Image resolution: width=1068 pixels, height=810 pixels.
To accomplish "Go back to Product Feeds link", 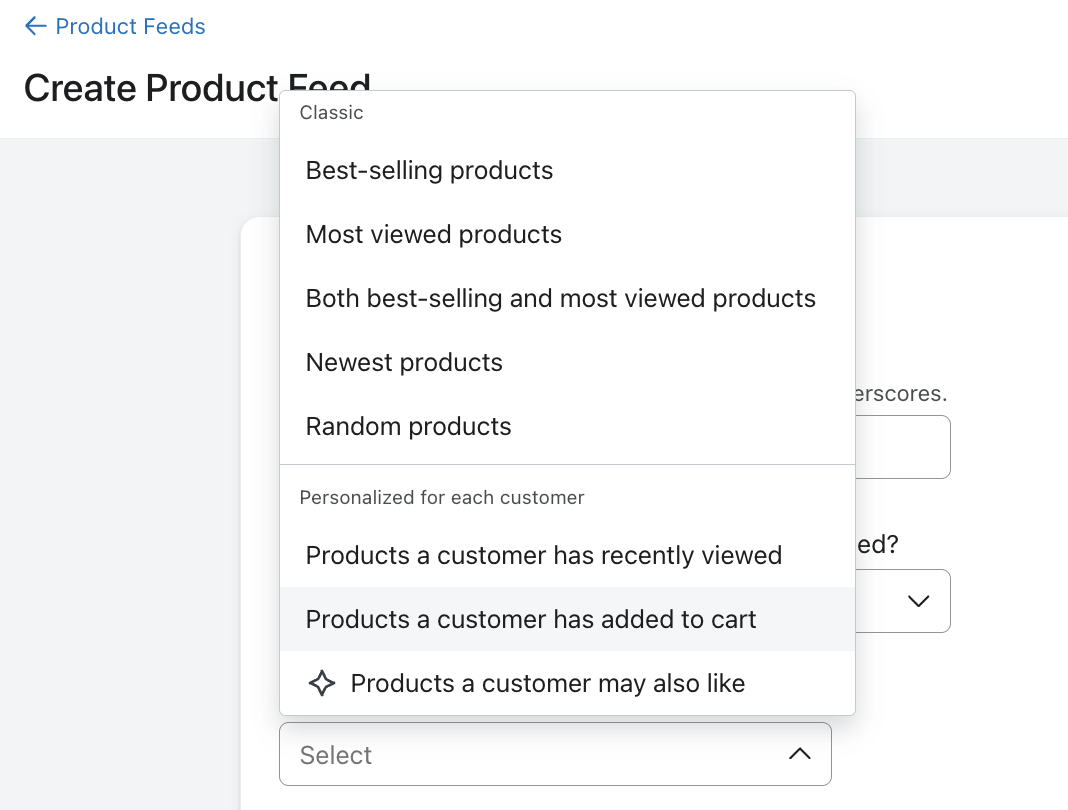I will tap(130, 26).
